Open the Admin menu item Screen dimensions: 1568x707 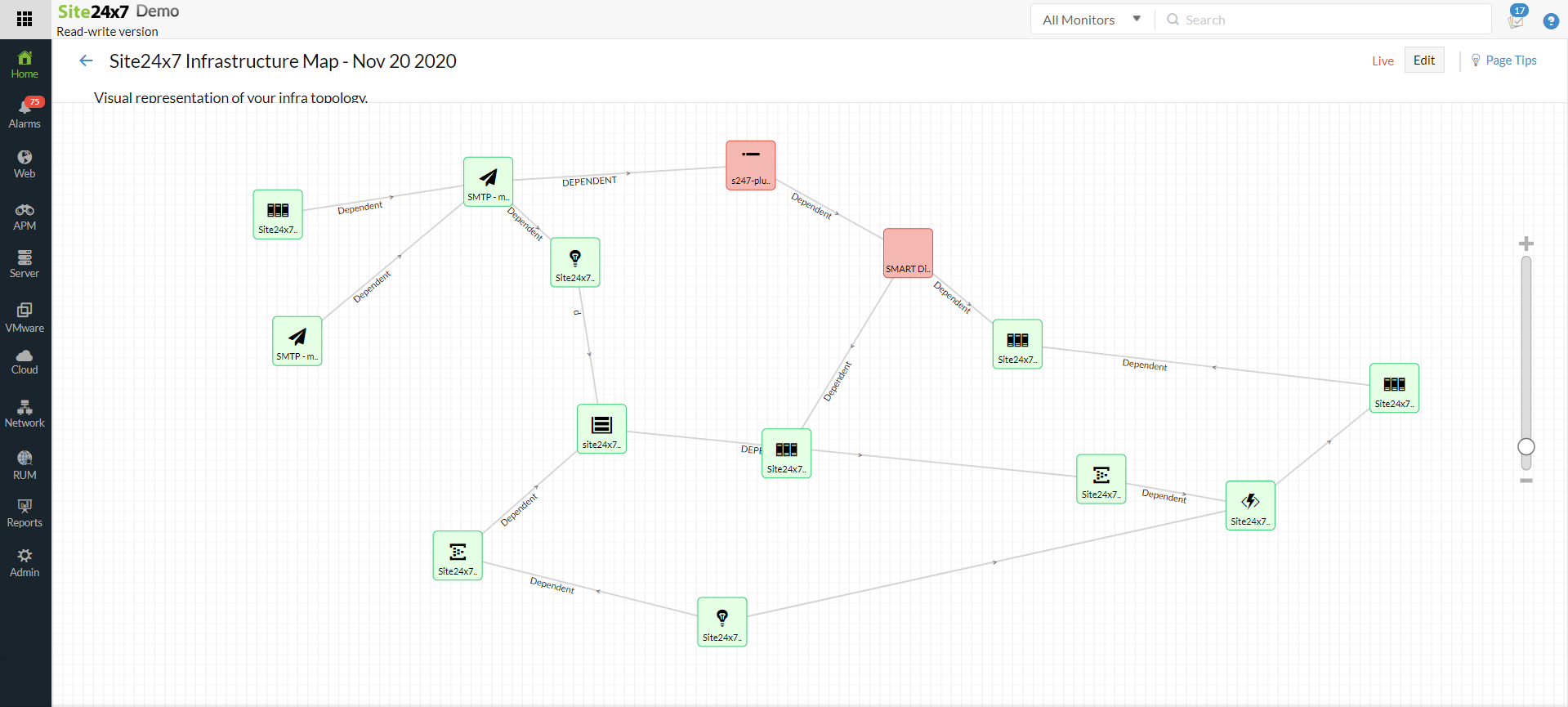click(25, 563)
